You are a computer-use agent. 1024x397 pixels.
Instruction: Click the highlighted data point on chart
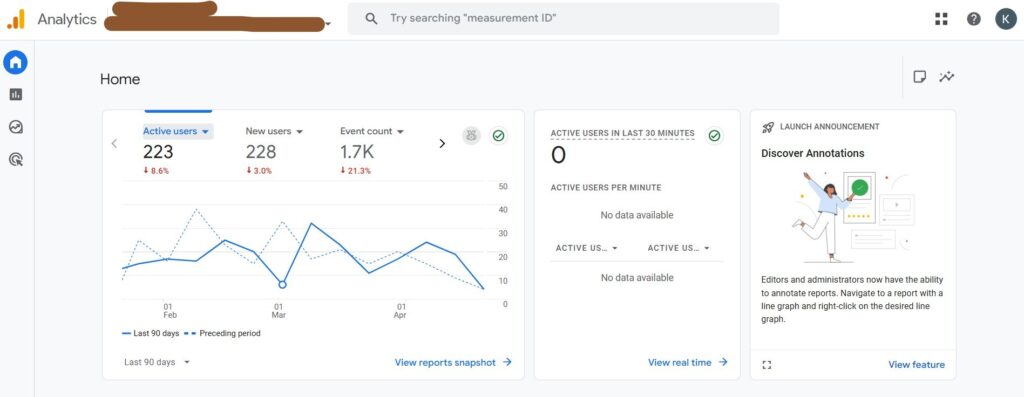[282, 285]
